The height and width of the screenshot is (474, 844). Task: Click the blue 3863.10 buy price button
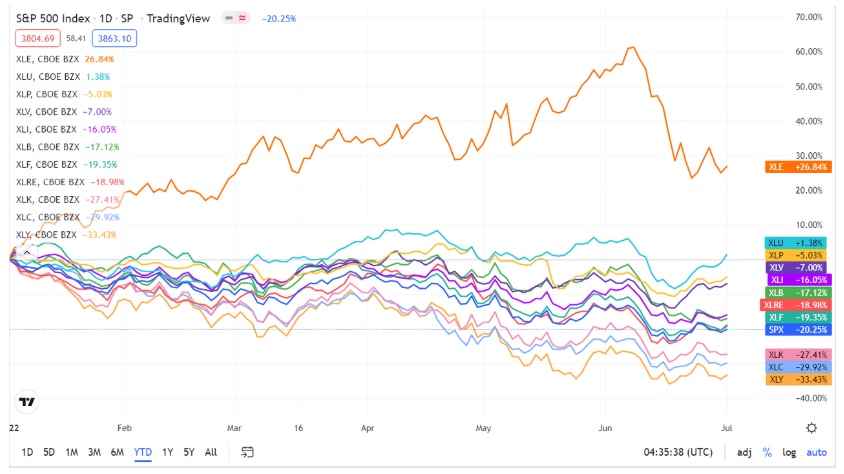click(x=112, y=38)
